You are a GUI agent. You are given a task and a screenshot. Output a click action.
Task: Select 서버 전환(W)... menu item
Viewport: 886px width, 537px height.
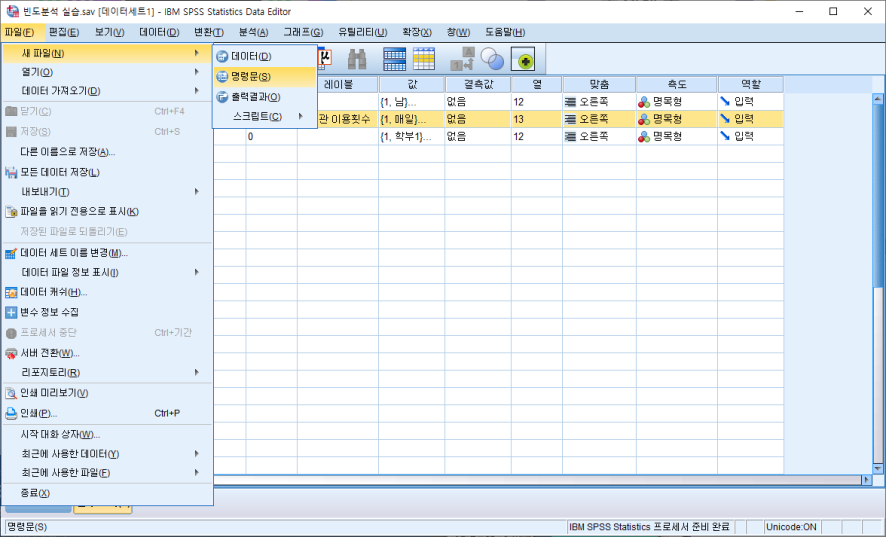(107, 353)
